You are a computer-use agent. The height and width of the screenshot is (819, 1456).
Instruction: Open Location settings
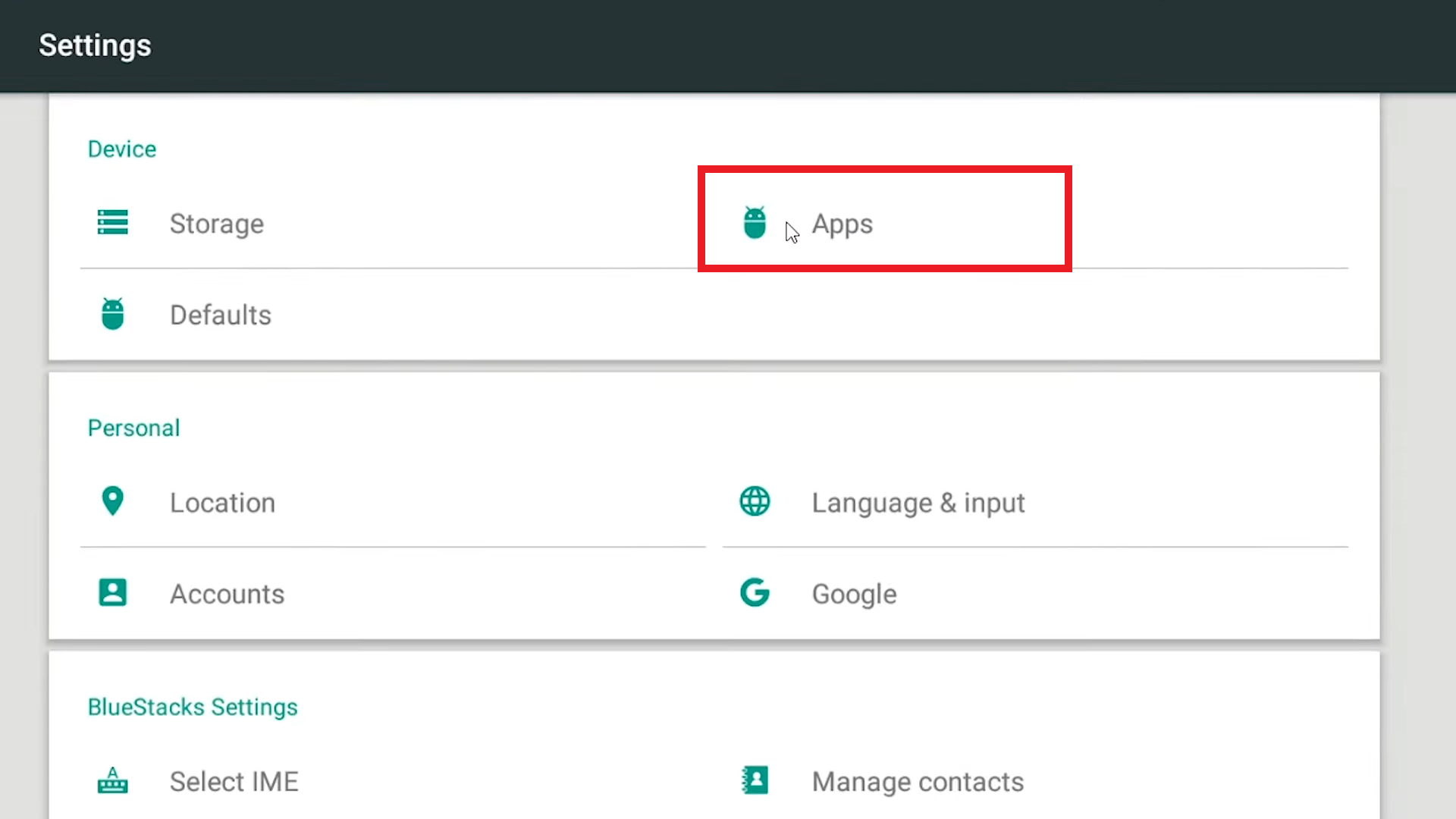point(222,503)
